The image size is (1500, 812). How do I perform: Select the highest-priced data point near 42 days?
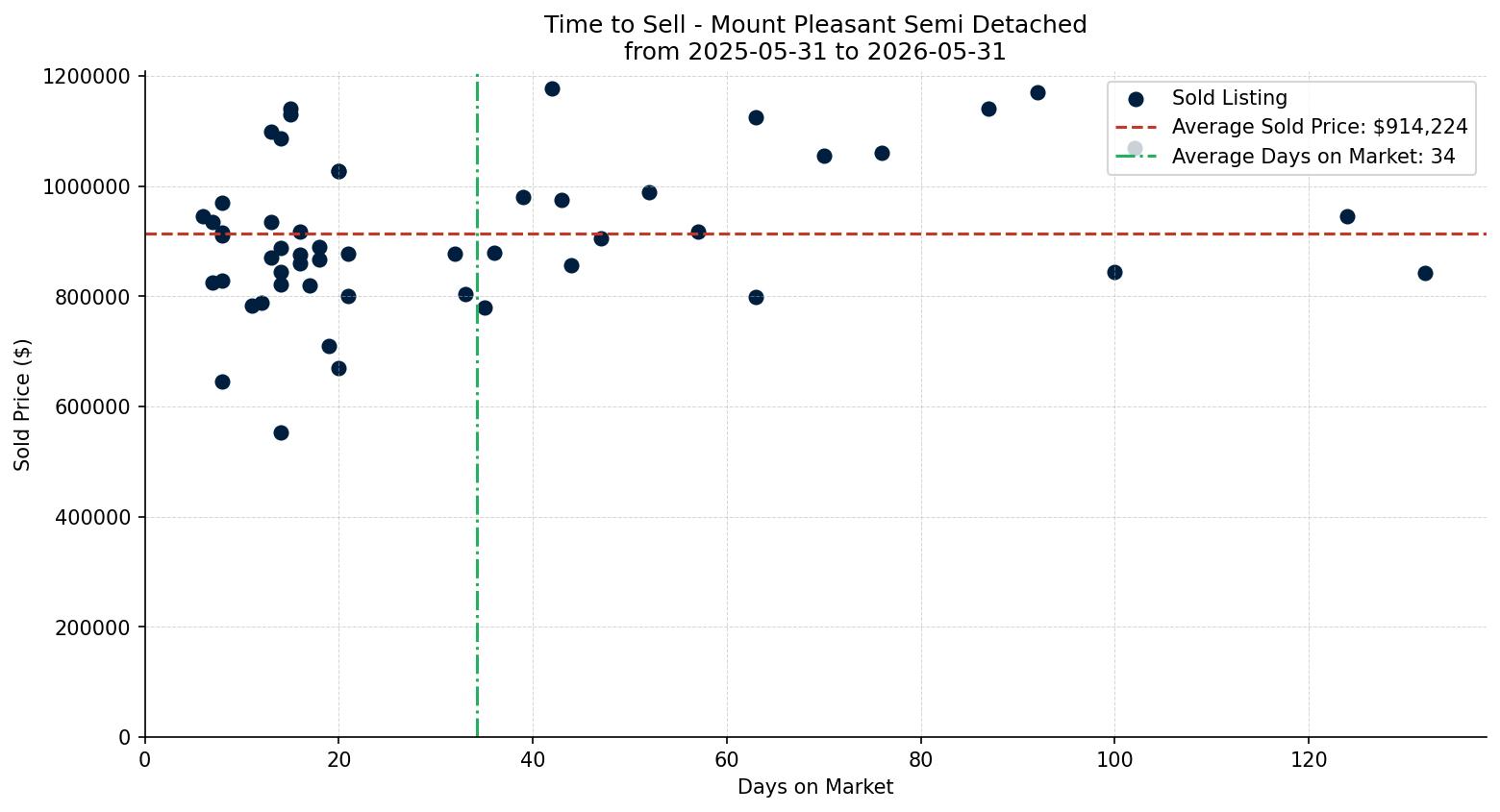(552, 88)
